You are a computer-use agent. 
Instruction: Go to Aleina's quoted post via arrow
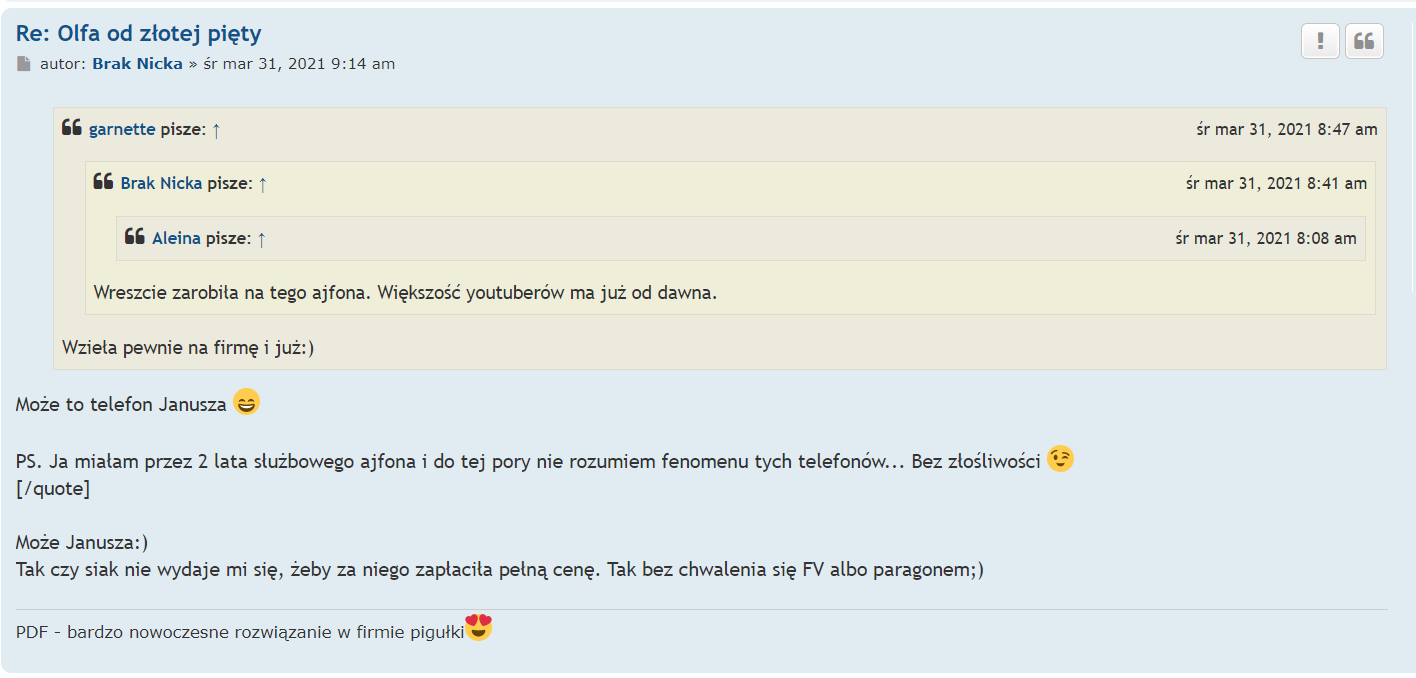tap(262, 238)
